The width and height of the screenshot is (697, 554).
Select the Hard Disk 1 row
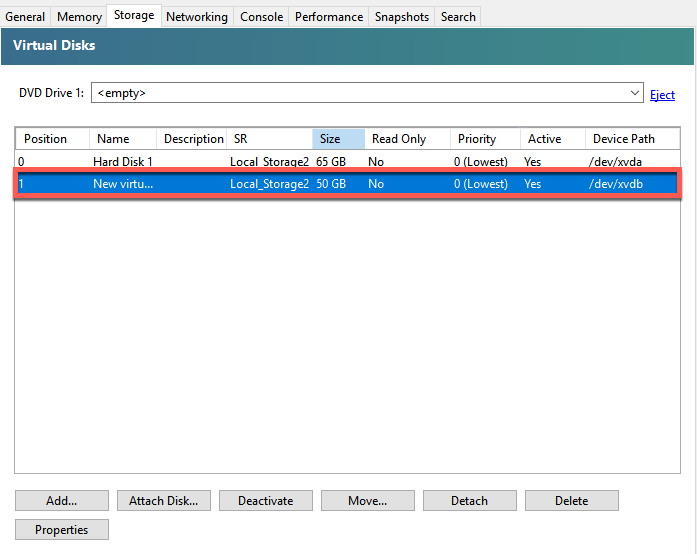pos(347,161)
